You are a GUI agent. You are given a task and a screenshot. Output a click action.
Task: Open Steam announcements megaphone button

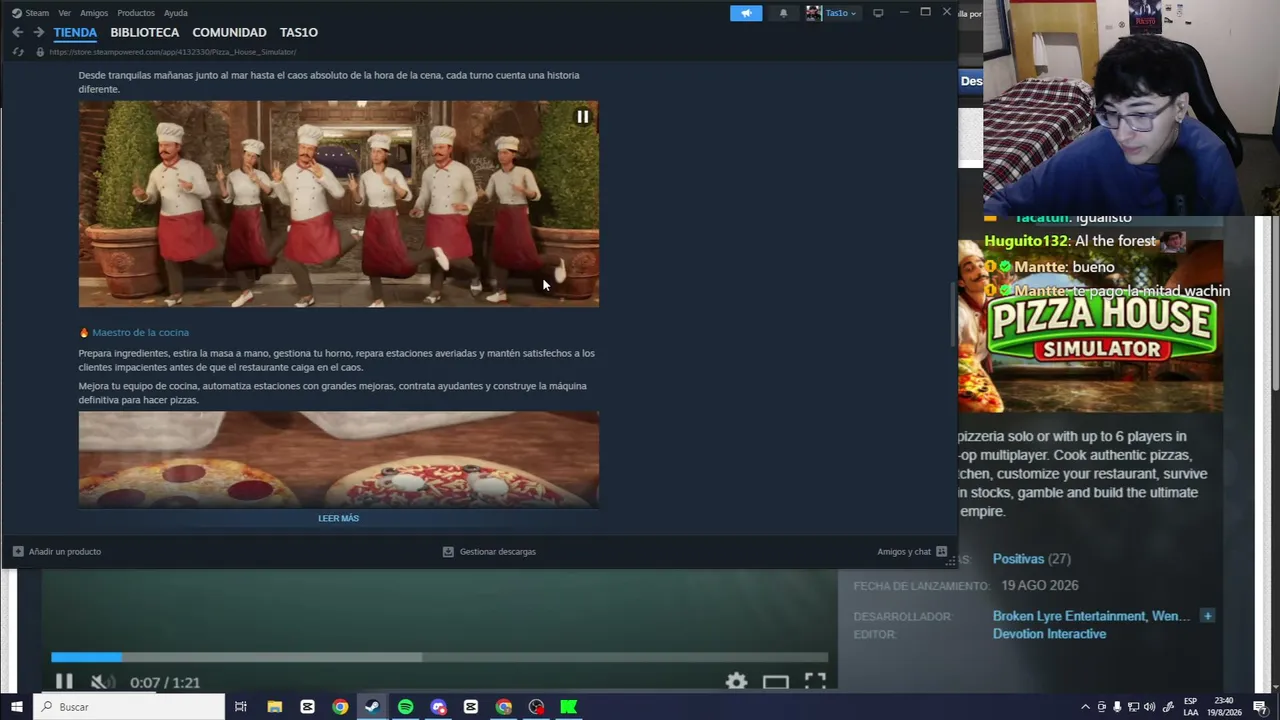(746, 13)
